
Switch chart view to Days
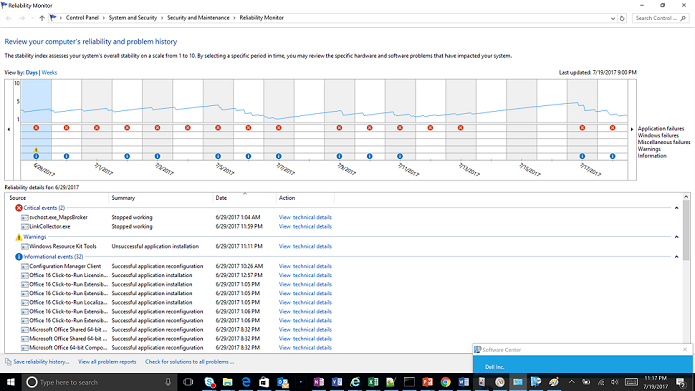point(31,72)
